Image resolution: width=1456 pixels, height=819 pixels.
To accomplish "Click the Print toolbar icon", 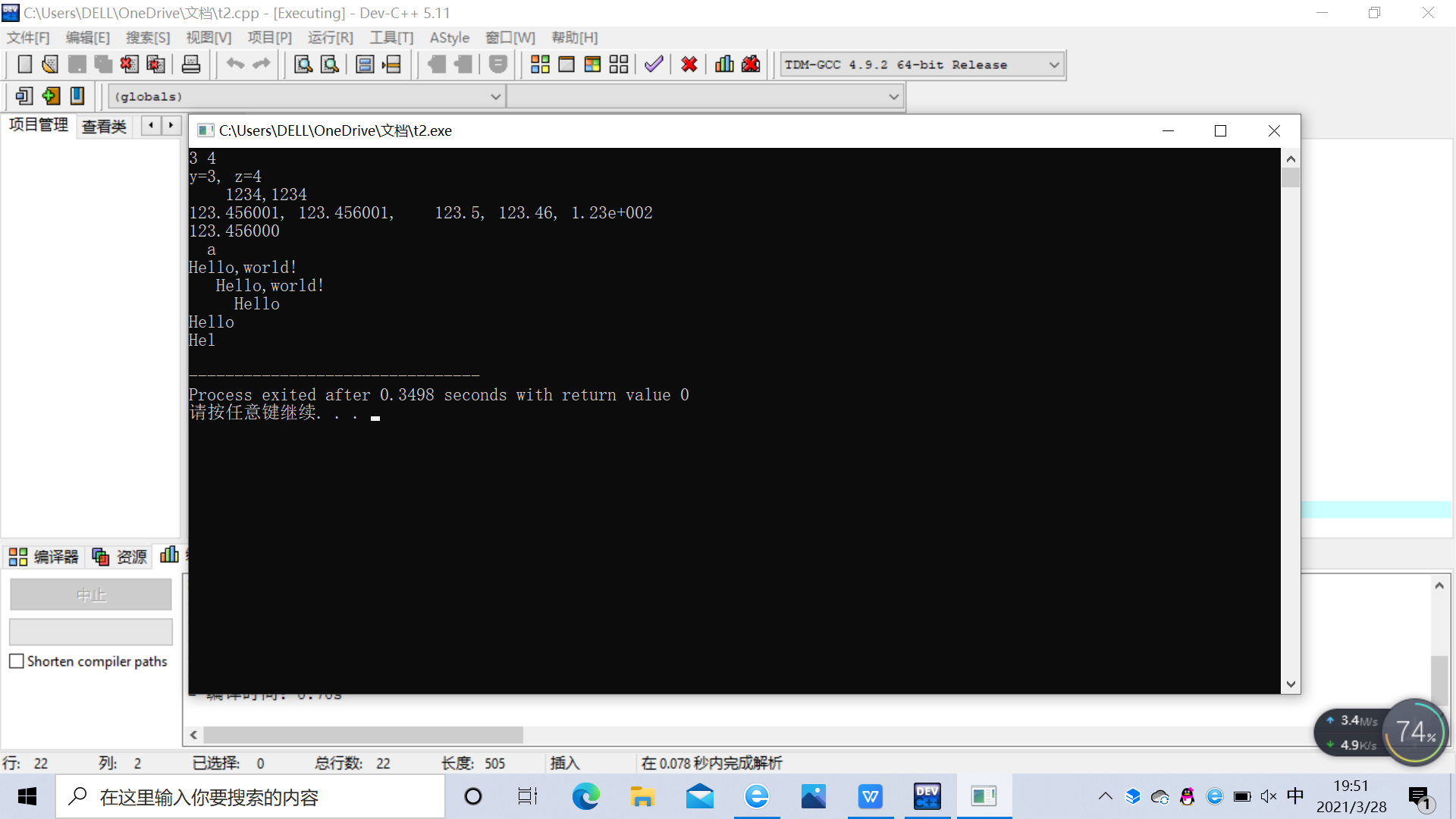I will coord(191,64).
